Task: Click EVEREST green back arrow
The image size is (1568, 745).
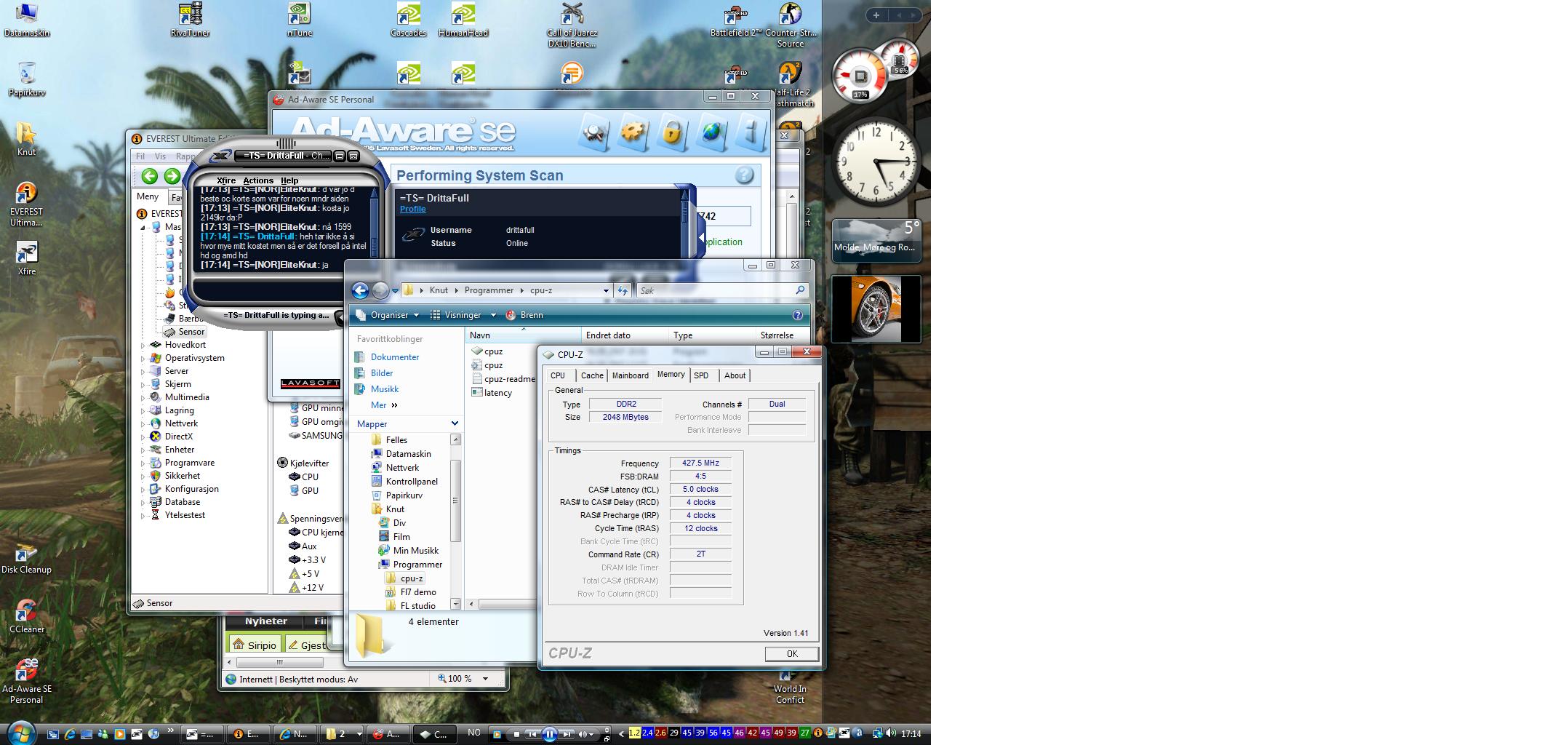Action: pos(150,176)
